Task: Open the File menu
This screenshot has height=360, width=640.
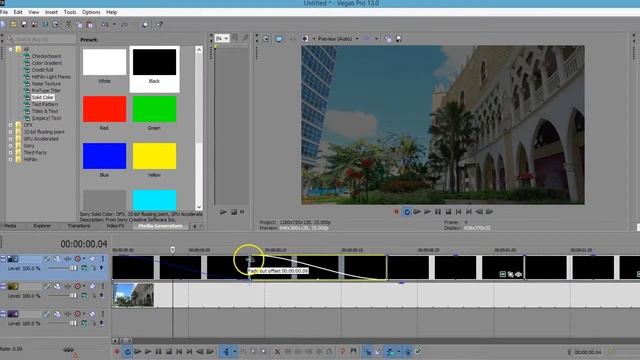Action: pyautogui.click(x=4, y=12)
